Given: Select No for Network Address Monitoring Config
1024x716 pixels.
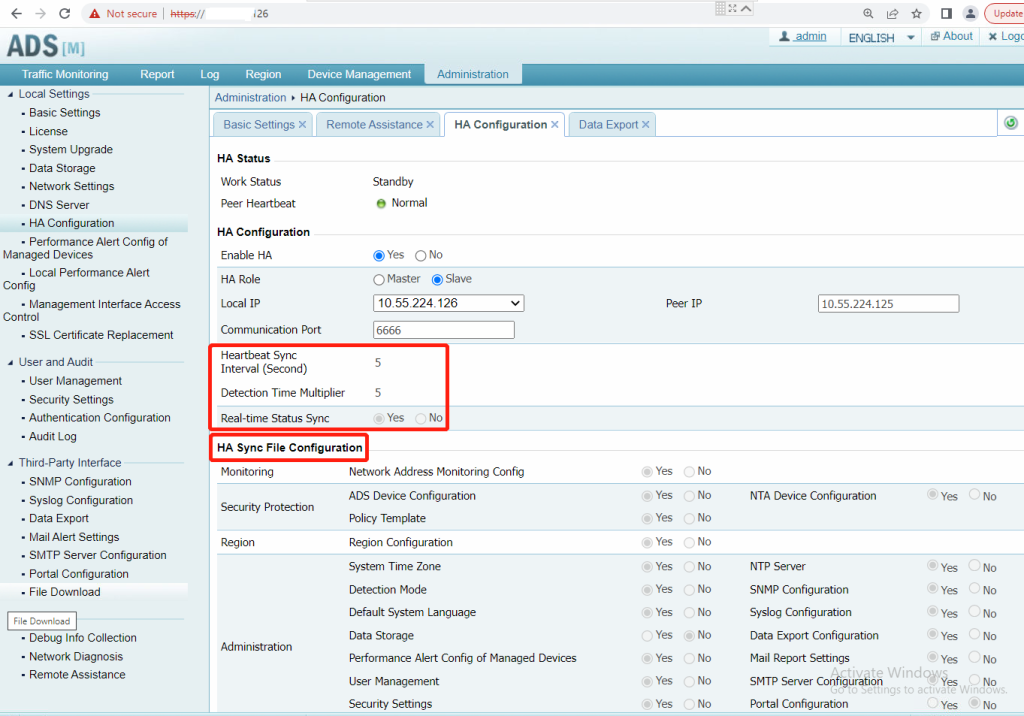Looking at the screenshot, I should 689,472.
